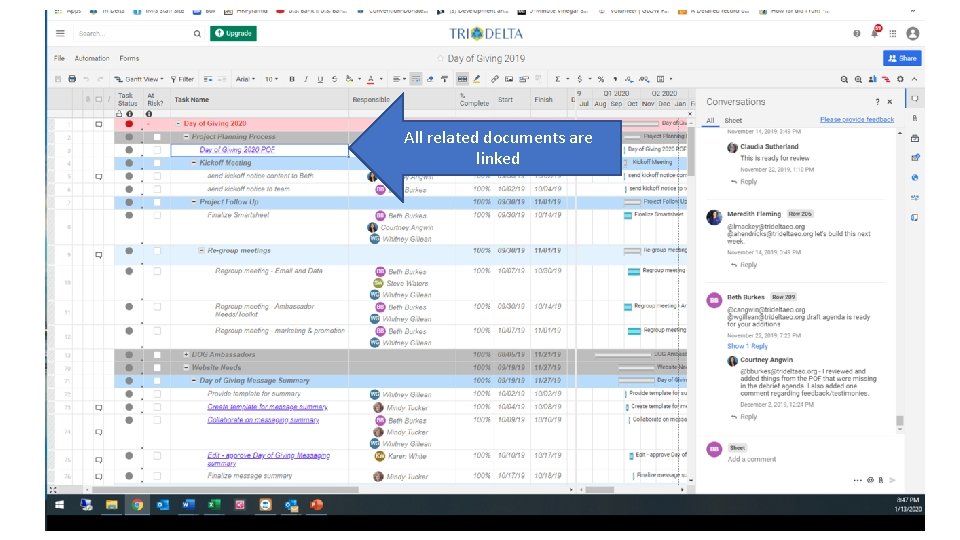Collapse the Kickoff Meeting group
The height and width of the screenshot is (540, 960).
point(194,163)
